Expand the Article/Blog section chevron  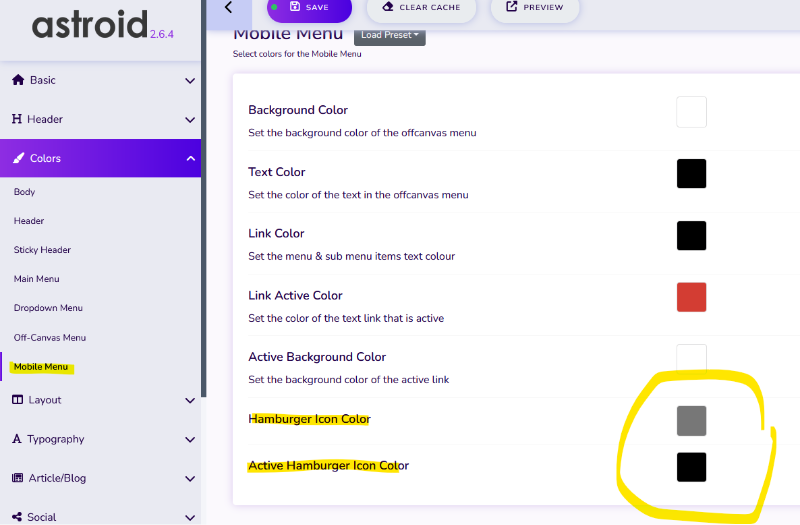(190, 479)
